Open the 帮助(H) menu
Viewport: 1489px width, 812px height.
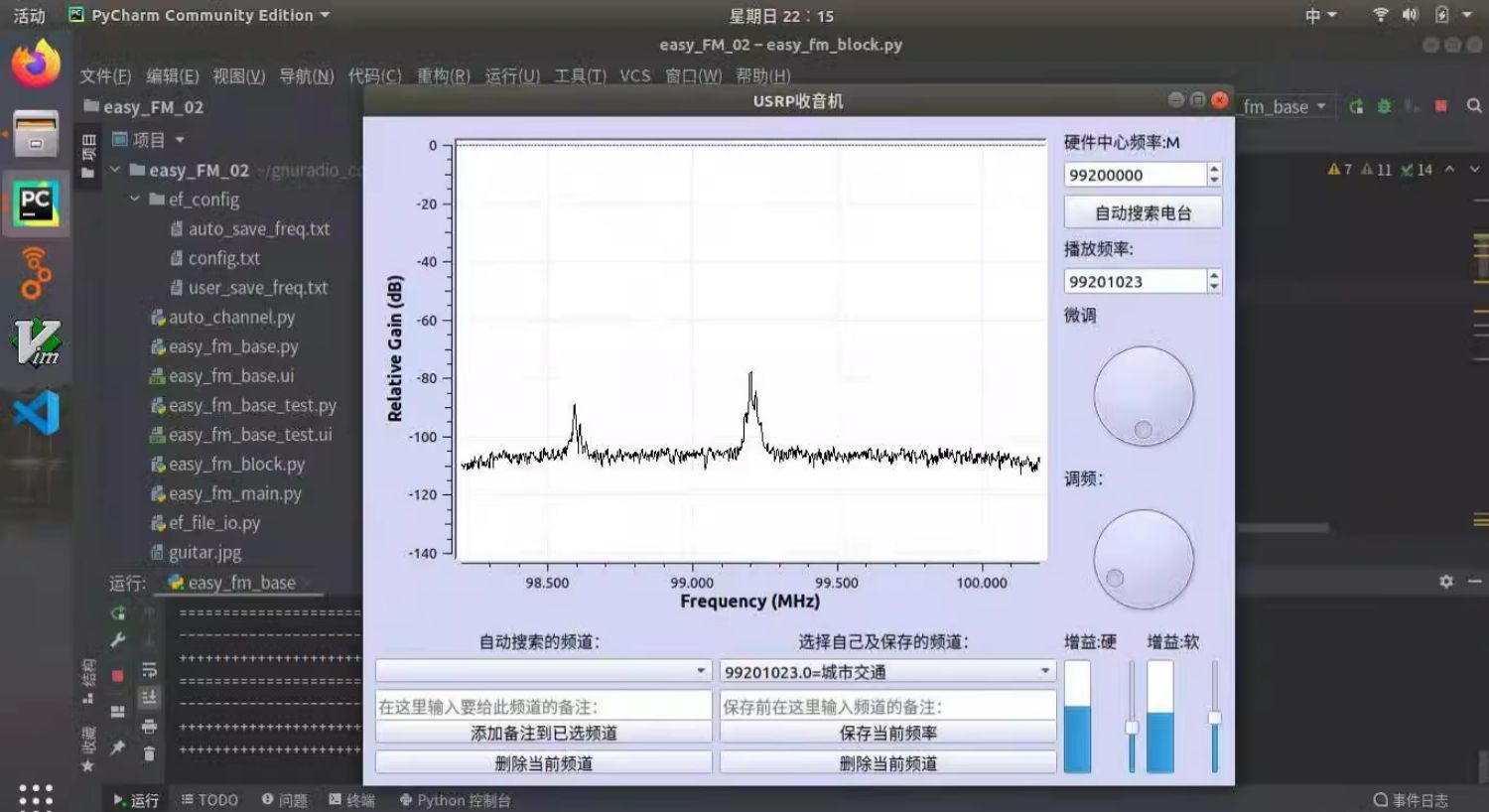click(763, 76)
